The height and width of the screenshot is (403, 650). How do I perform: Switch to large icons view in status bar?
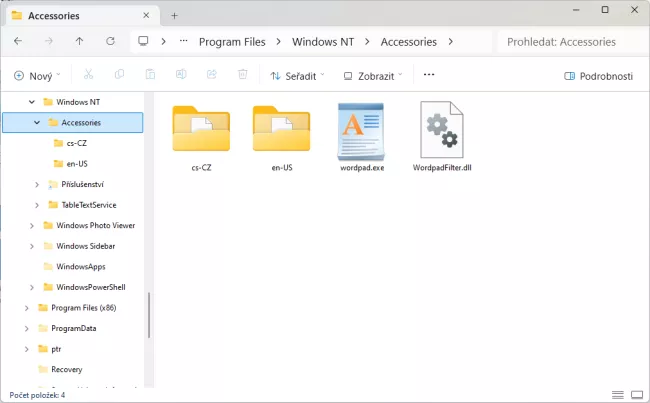pos(637,395)
